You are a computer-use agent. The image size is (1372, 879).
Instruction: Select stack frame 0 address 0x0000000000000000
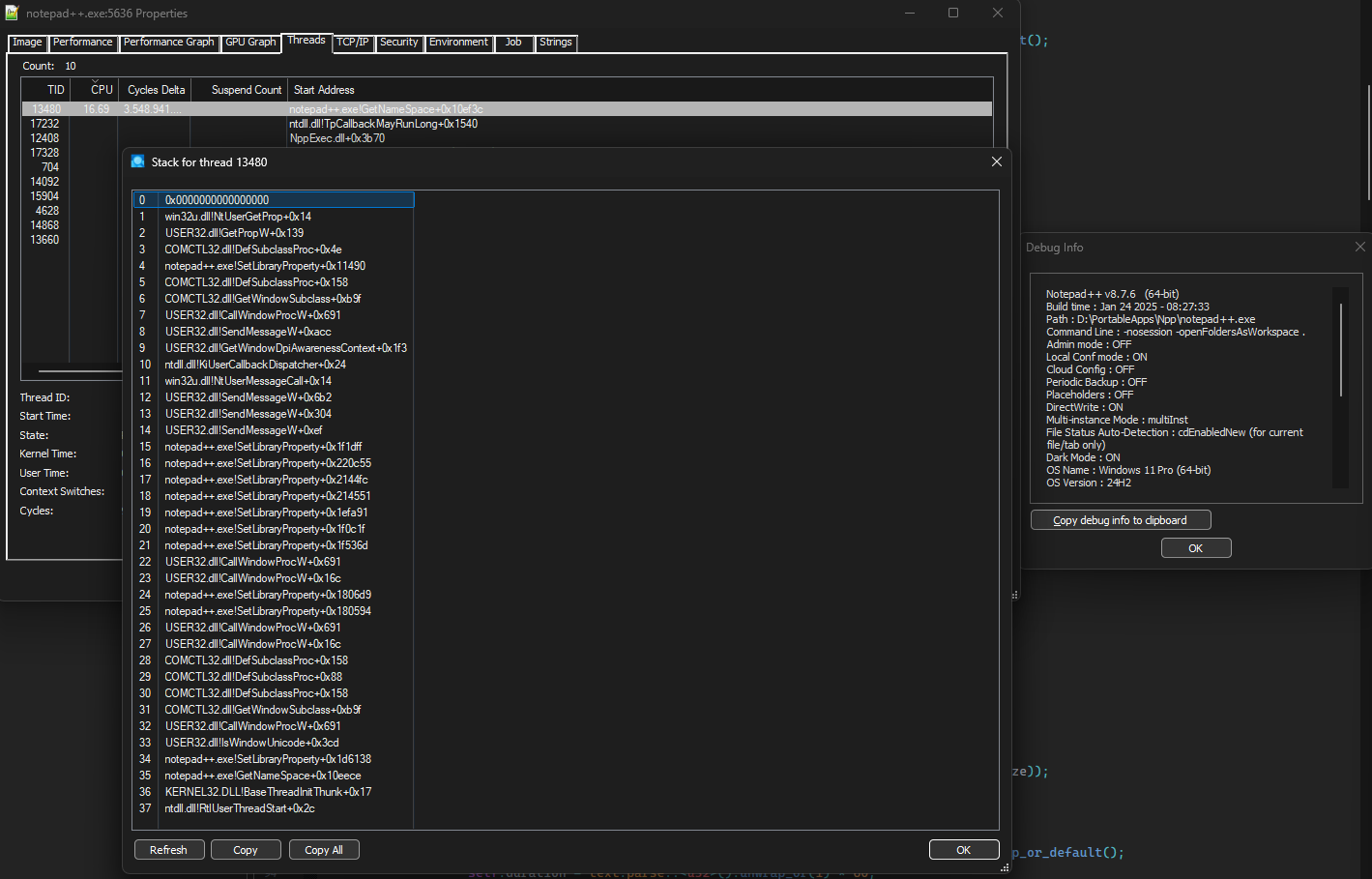click(x=274, y=200)
